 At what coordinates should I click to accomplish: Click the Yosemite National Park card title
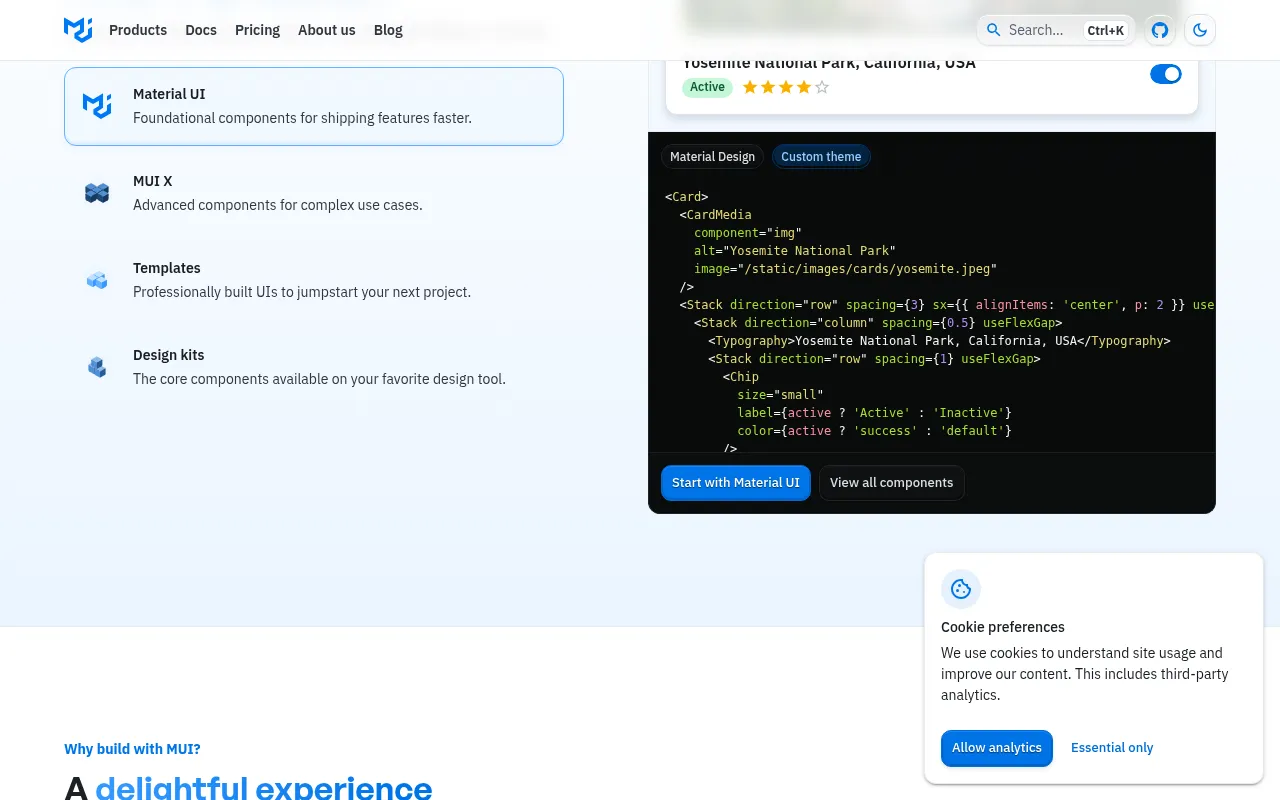coord(829,62)
